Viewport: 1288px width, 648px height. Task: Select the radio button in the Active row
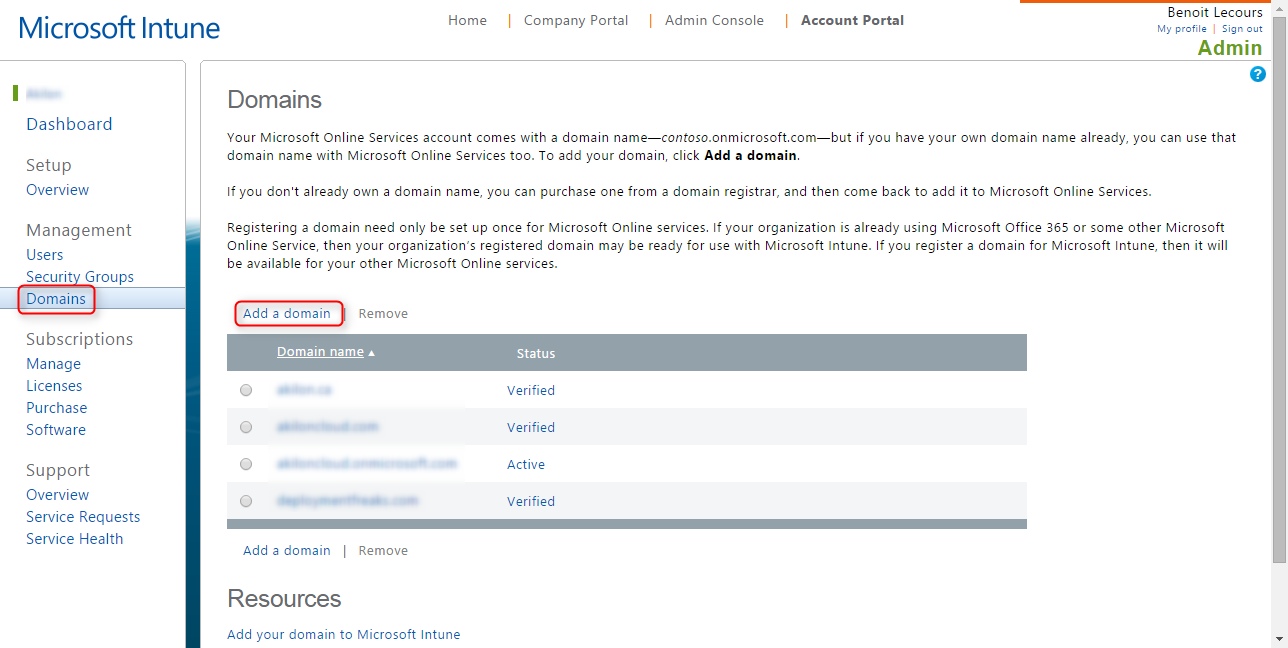[x=246, y=464]
